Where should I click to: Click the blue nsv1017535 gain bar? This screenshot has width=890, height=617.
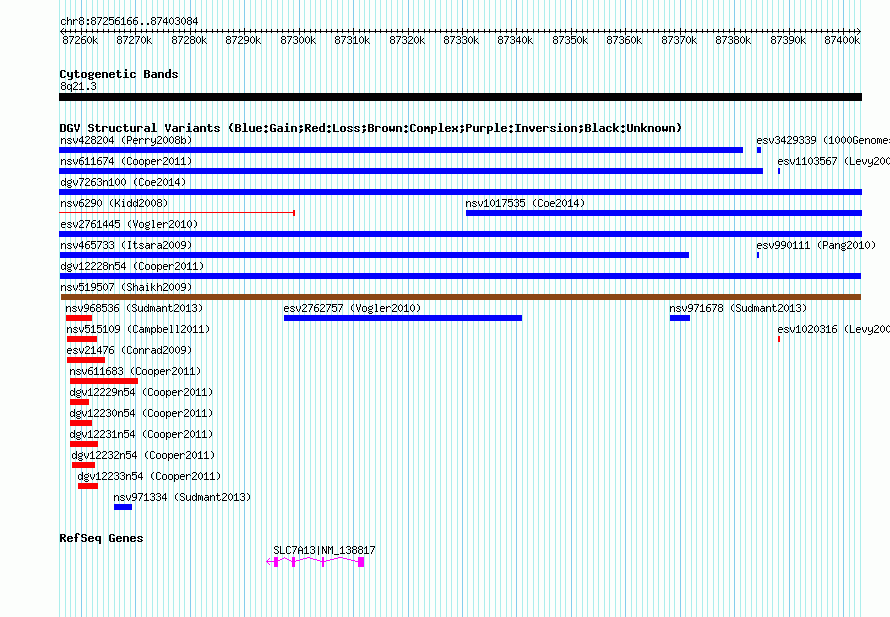point(664,213)
